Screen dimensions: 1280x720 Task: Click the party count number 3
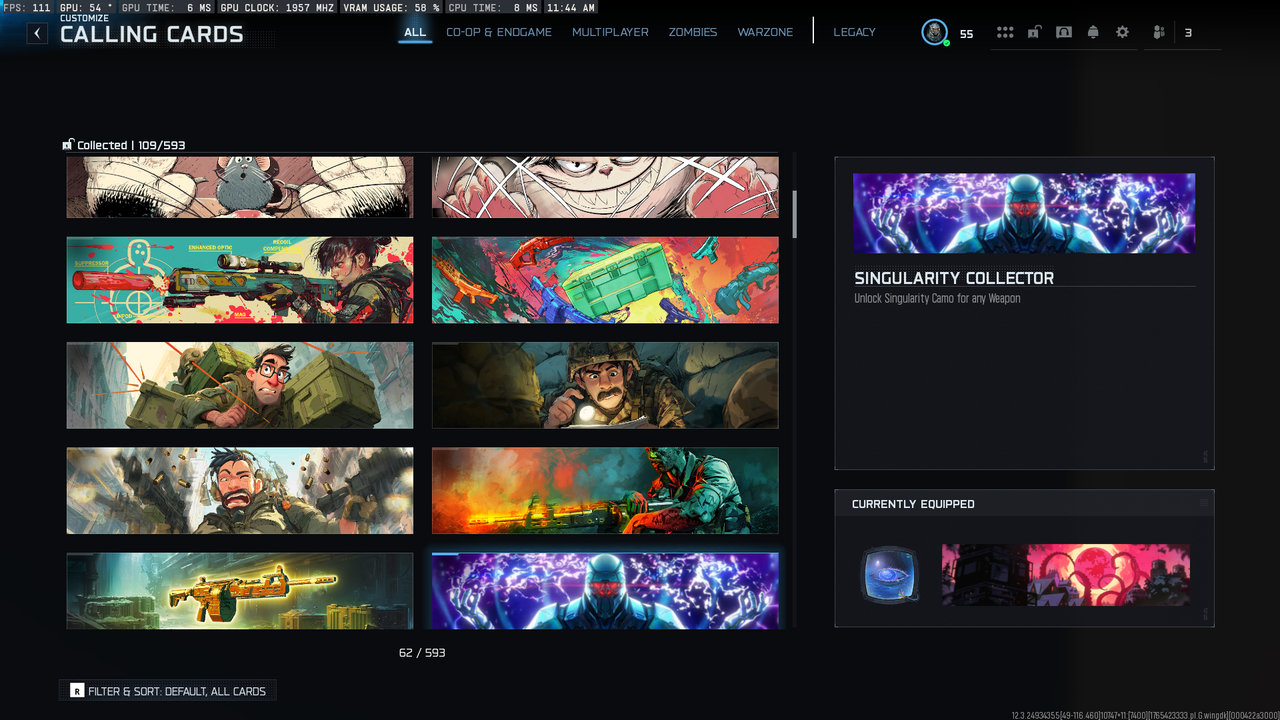point(1188,33)
